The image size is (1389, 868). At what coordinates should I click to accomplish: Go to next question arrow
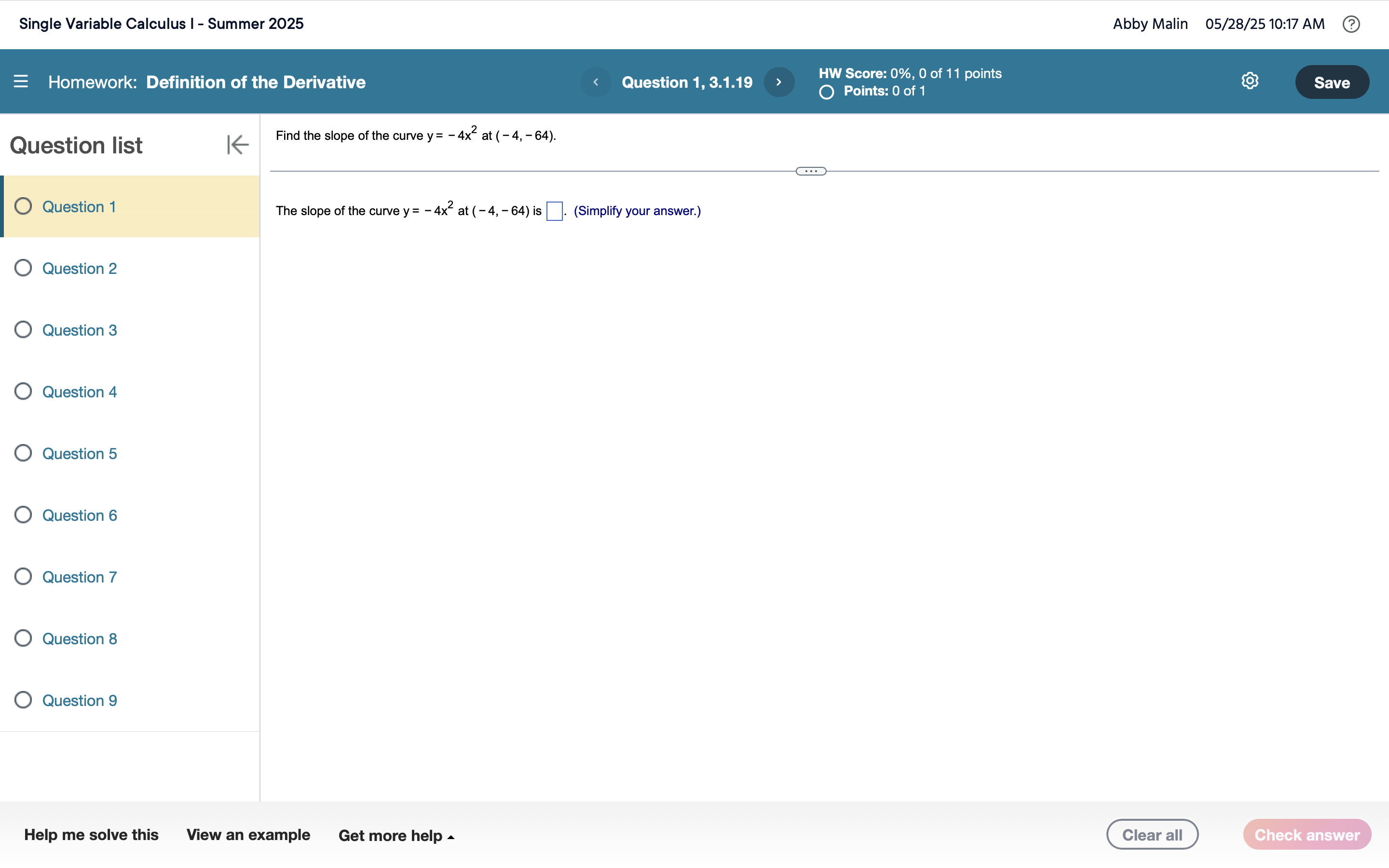(x=779, y=82)
